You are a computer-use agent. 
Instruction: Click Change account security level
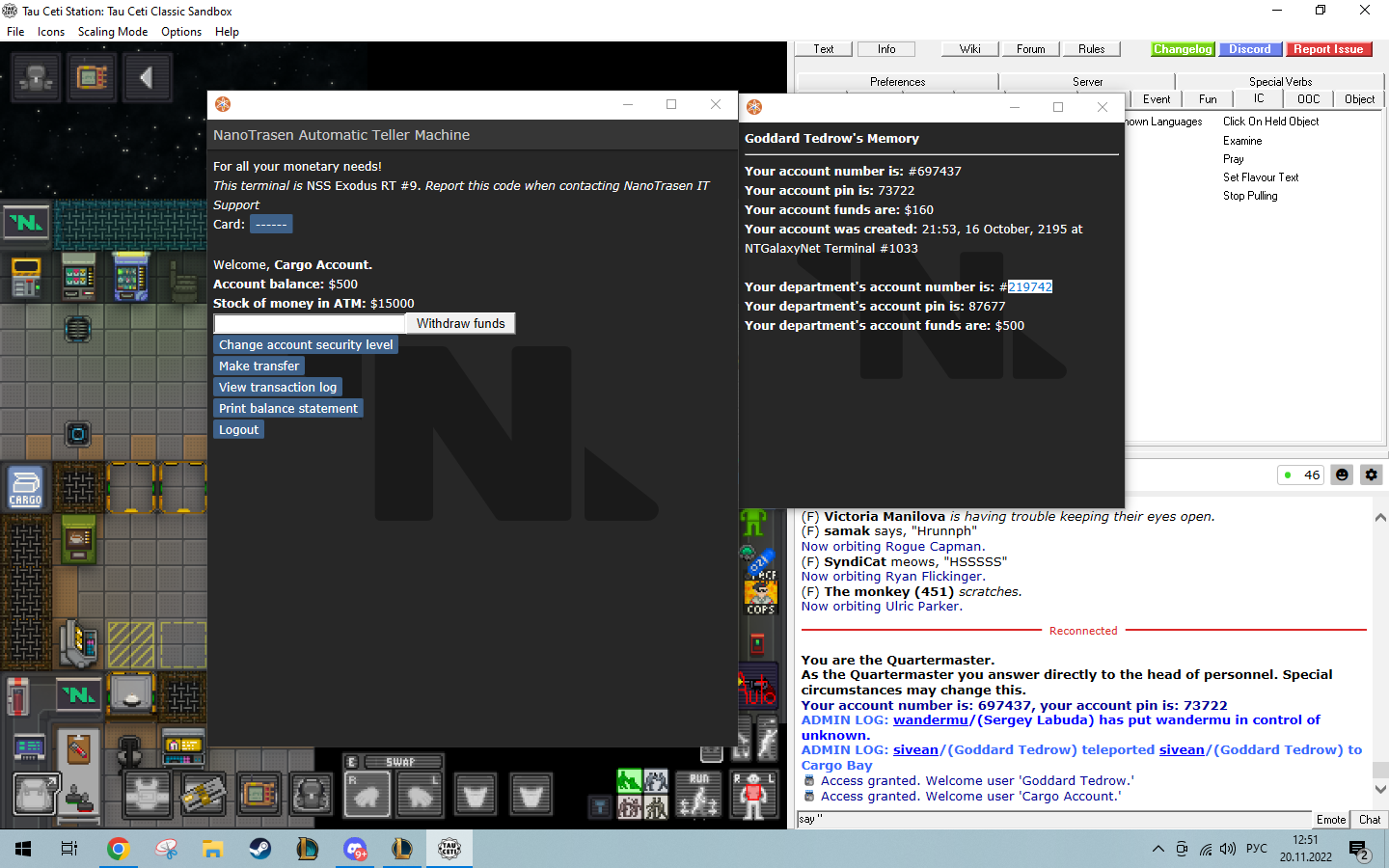(306, 344)
